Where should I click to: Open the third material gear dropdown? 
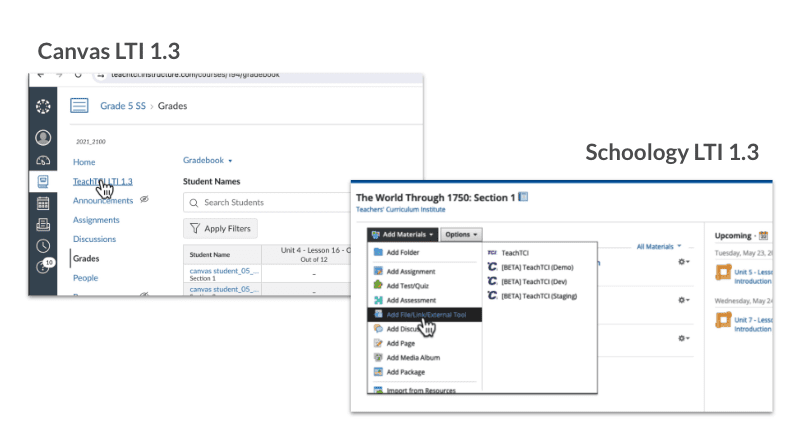pos(683,338)
